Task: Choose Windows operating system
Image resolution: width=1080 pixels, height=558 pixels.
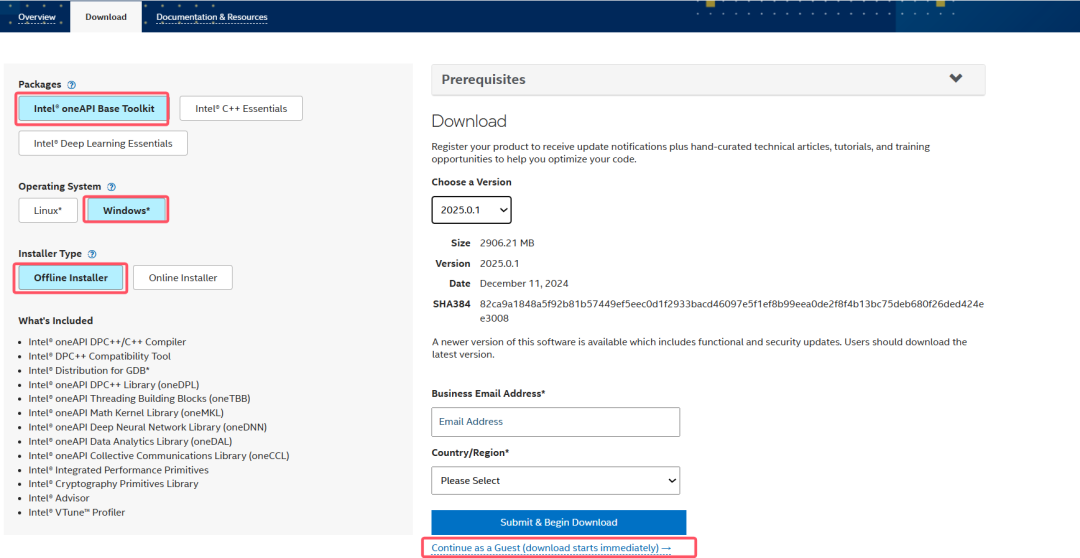Action: tap(126, 211)
